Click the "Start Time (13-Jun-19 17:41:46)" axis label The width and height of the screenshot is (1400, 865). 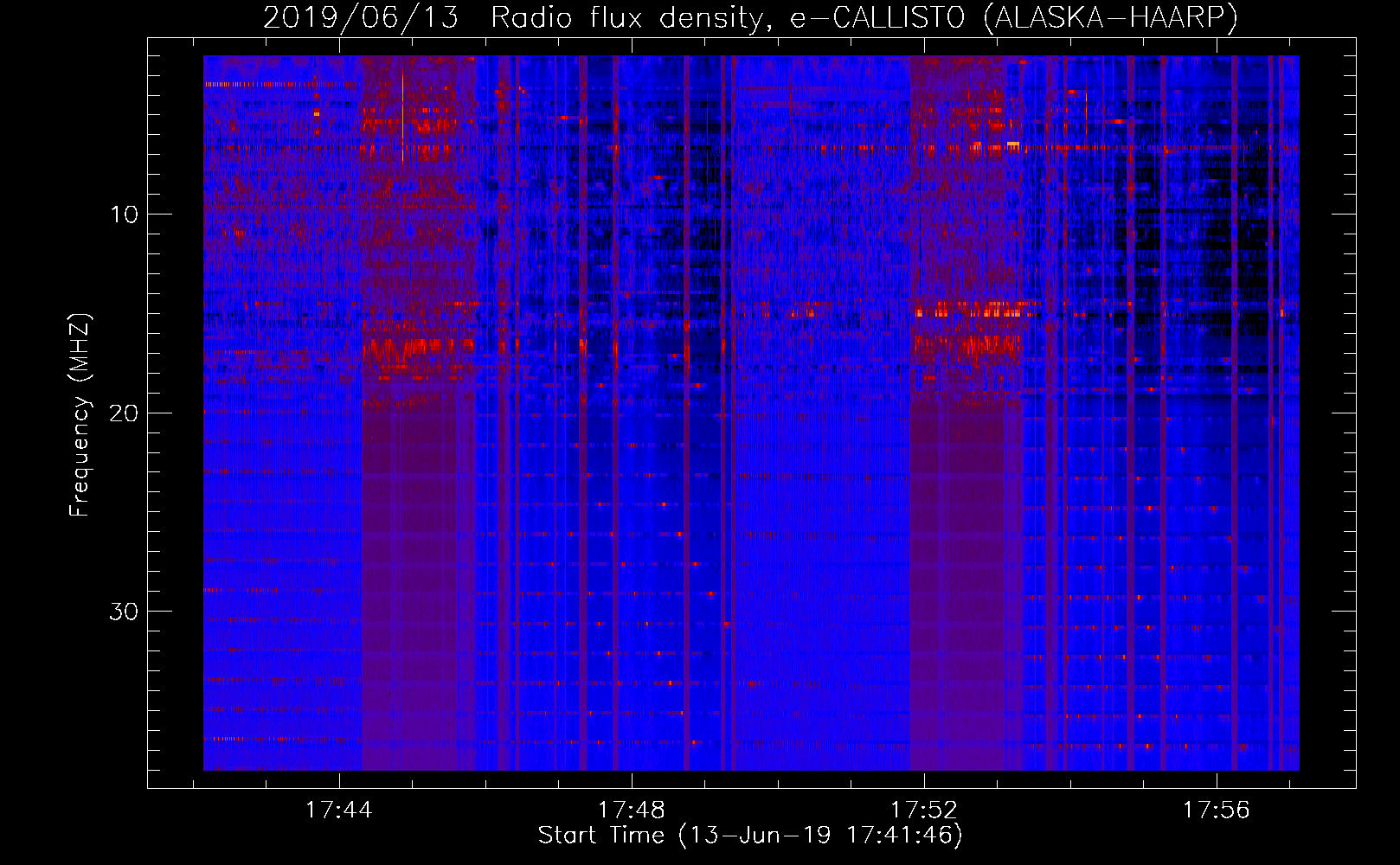pyautogui.click(x=750, y=836)
